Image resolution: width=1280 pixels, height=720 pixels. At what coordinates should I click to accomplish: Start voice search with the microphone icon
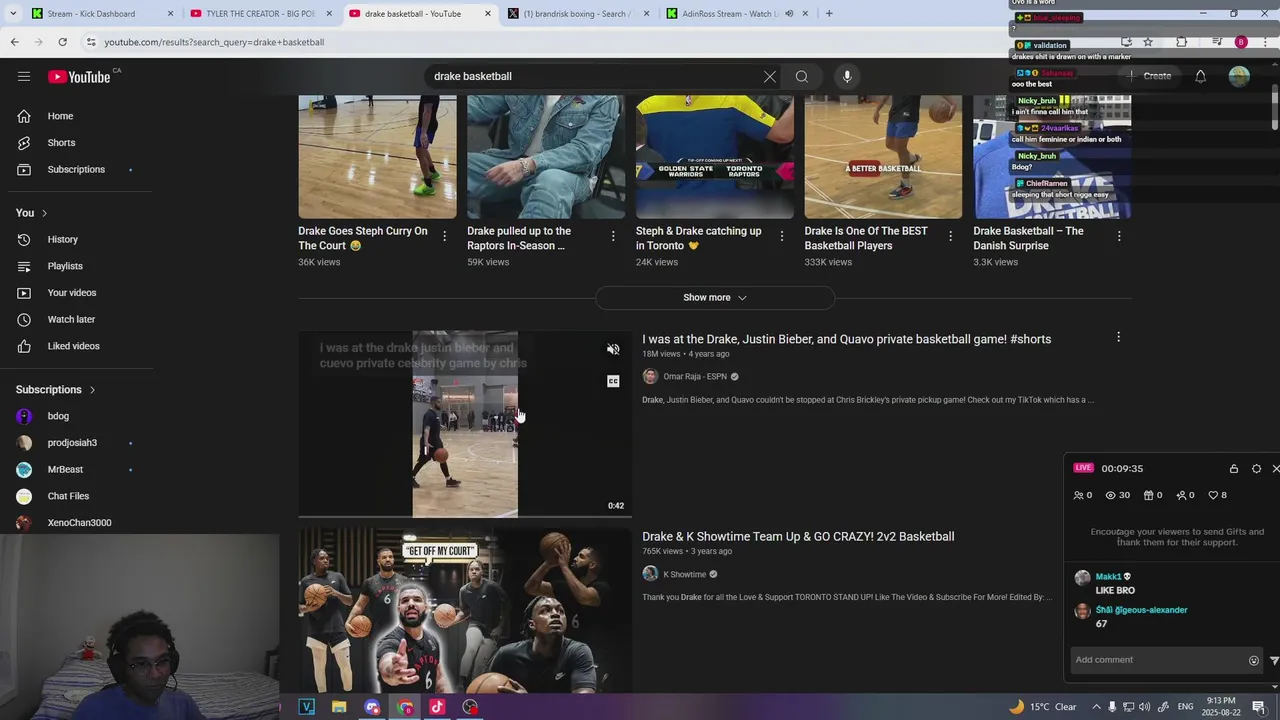[x=847, y=76]
